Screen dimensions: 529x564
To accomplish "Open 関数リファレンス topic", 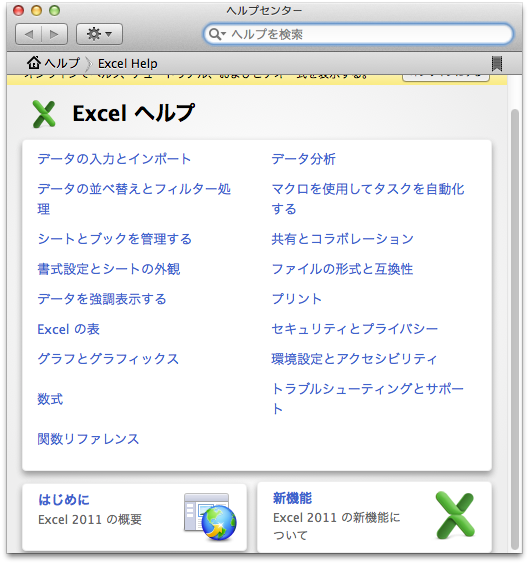I will pos(88,439).
